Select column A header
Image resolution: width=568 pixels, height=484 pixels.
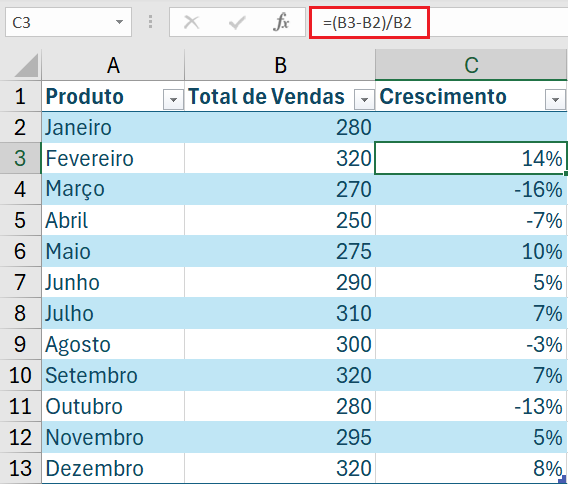113,65
